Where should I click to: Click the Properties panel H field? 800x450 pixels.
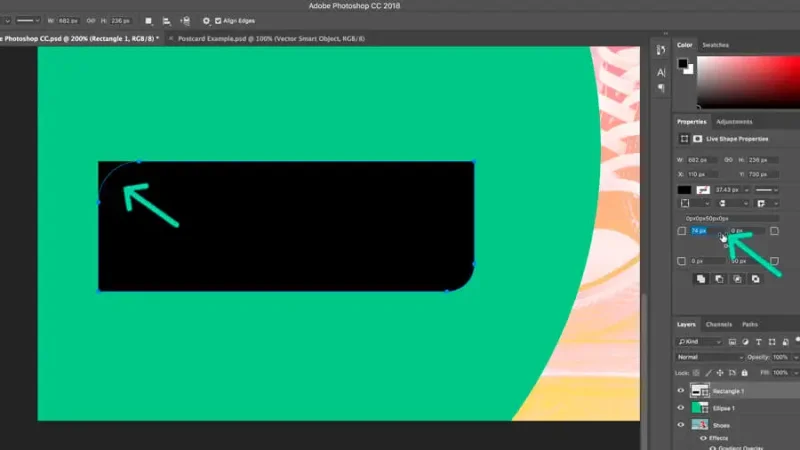[x=762, y=160]
